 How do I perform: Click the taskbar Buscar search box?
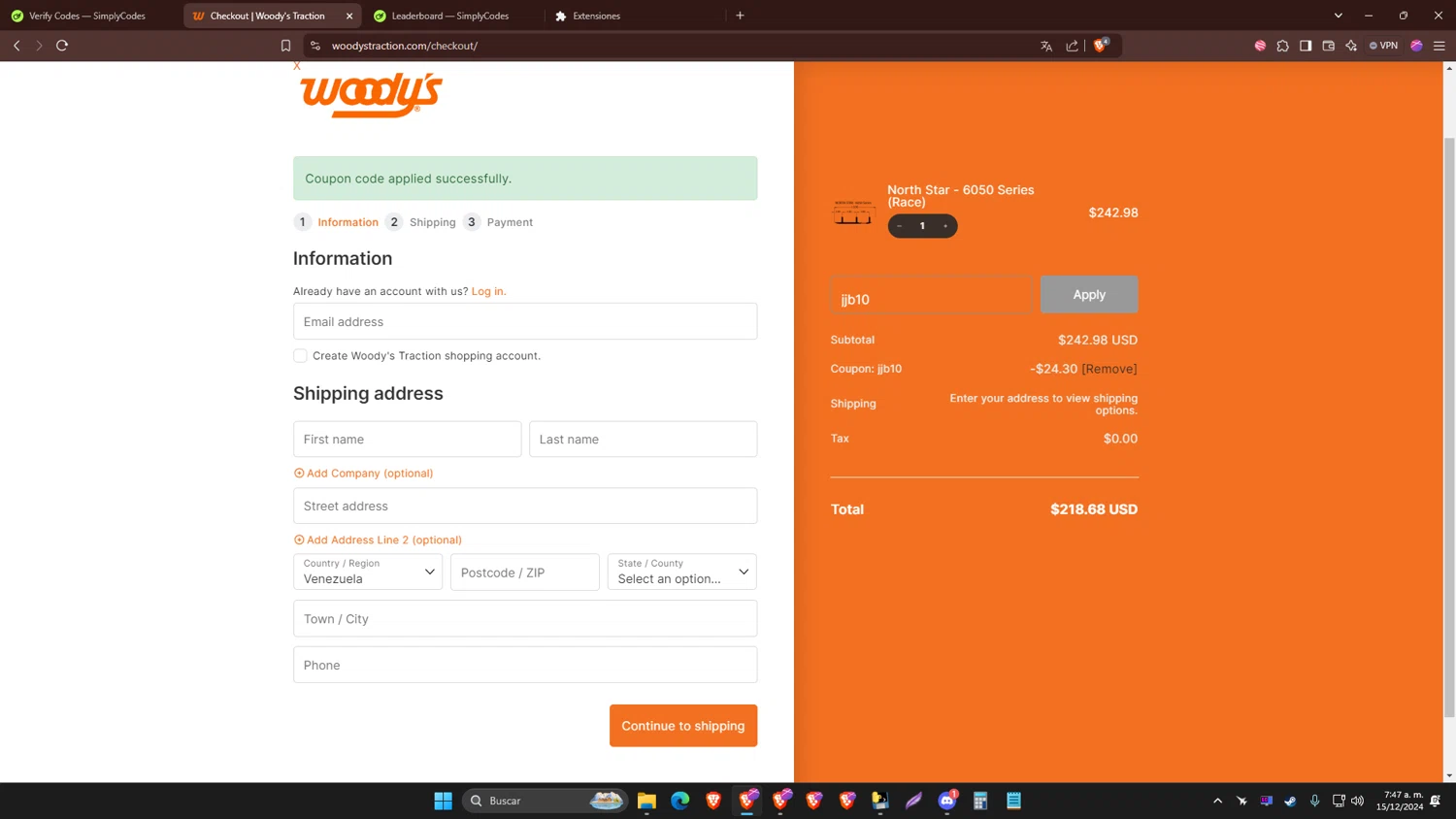(545, 801)
